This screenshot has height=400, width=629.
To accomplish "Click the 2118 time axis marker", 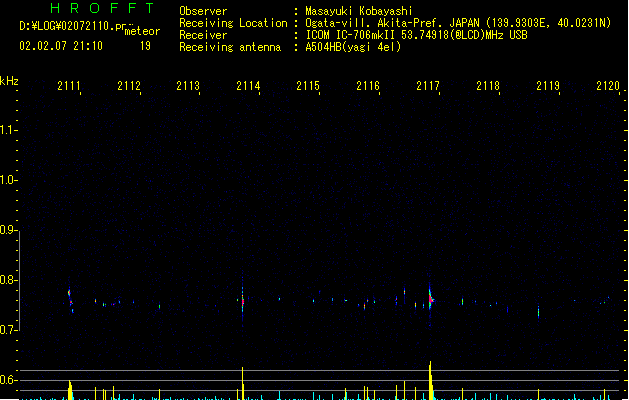I will [x=488, y=86].
